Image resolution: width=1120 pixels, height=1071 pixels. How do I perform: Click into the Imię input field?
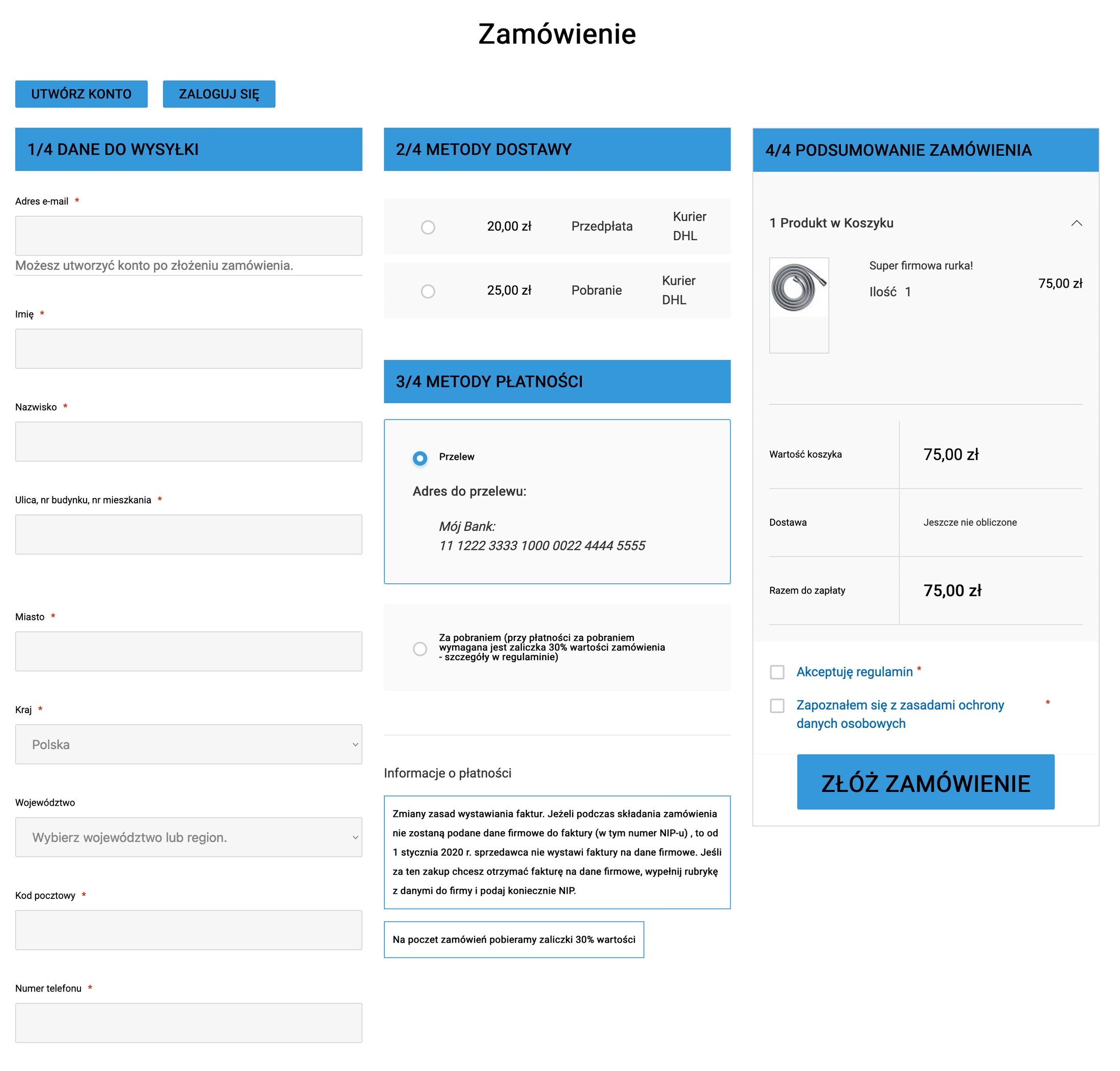pos(188,348)
